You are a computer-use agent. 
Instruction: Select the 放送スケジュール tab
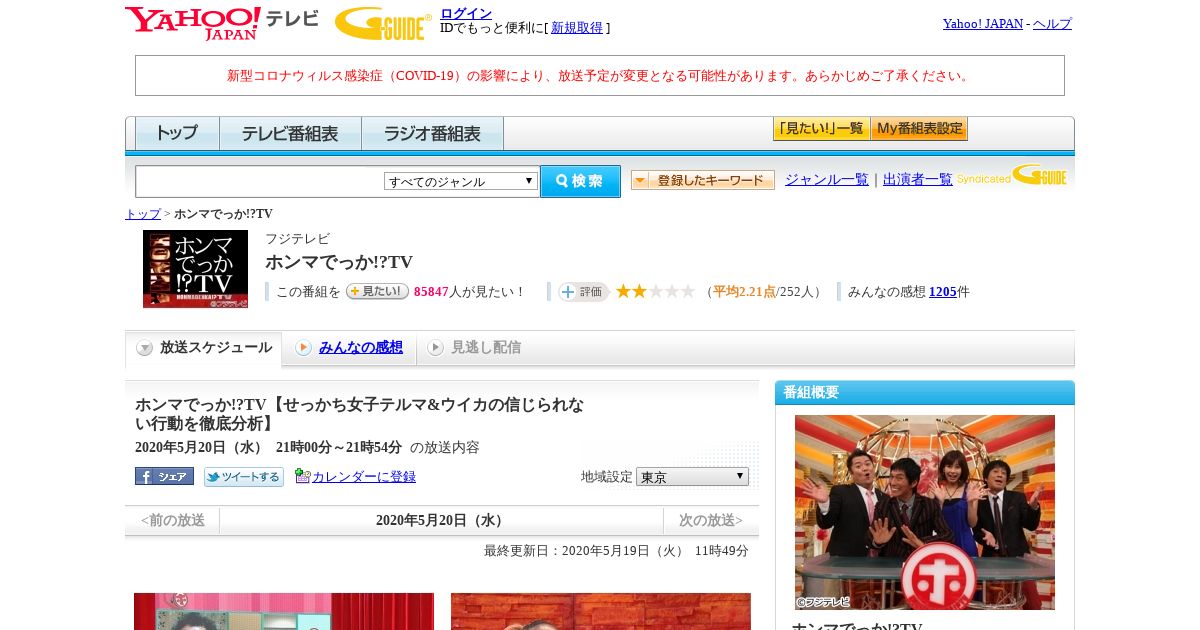pyautogui.click(x=203, y=348)
